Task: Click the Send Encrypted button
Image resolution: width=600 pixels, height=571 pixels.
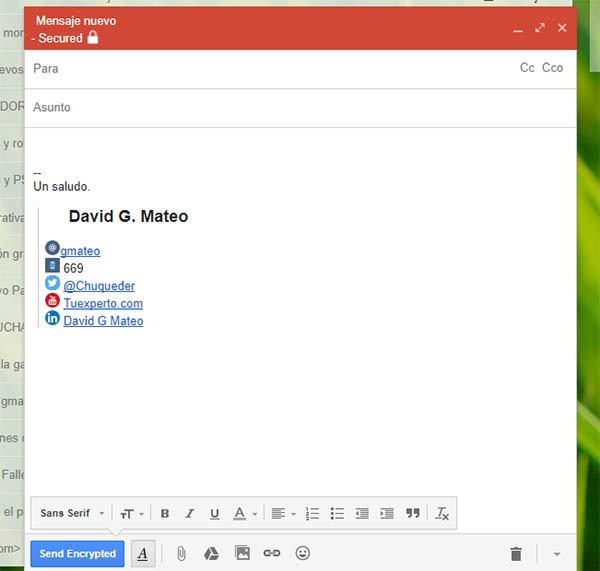Action: click(x=77, y=553)
